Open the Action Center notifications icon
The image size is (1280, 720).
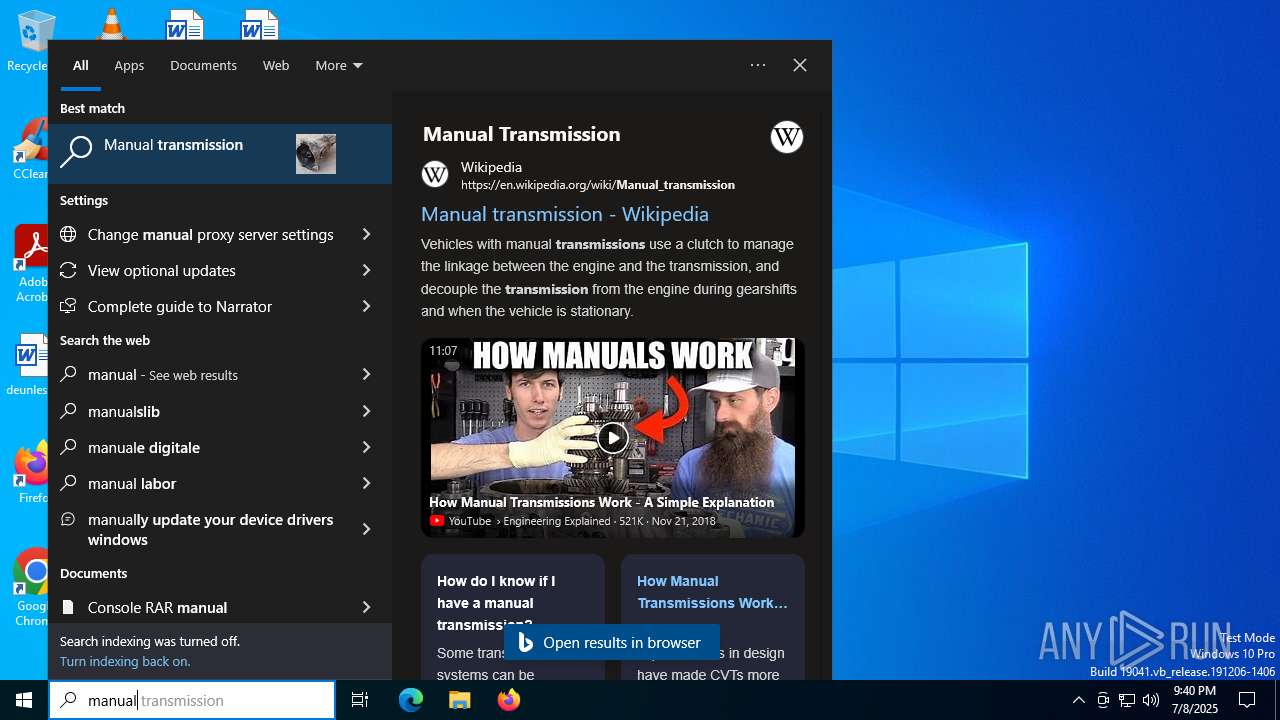coord(1247,700)
